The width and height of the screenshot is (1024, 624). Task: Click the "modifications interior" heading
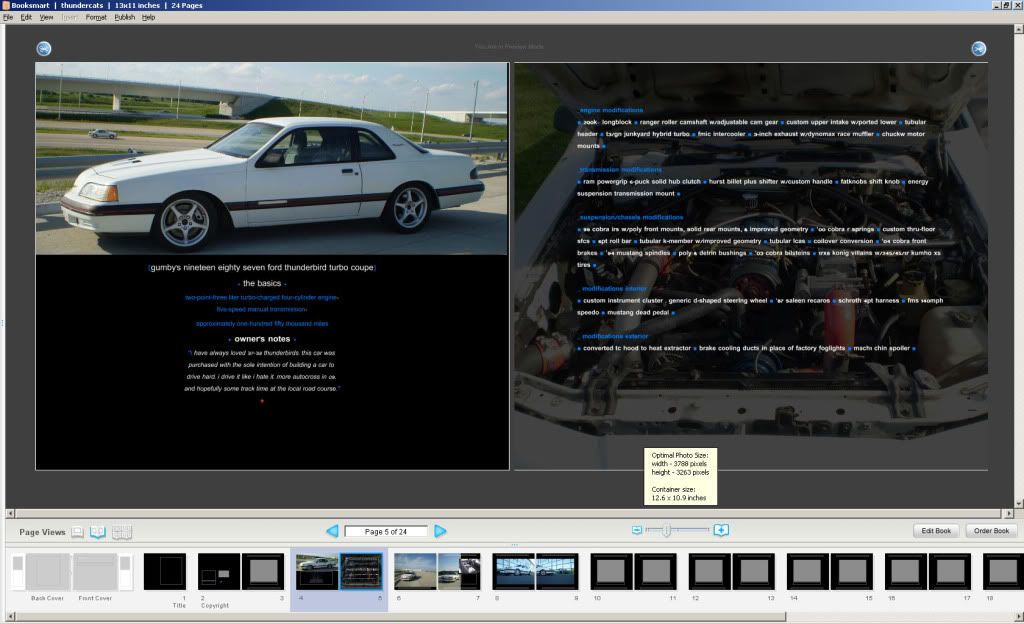click(x=614, y=289)
